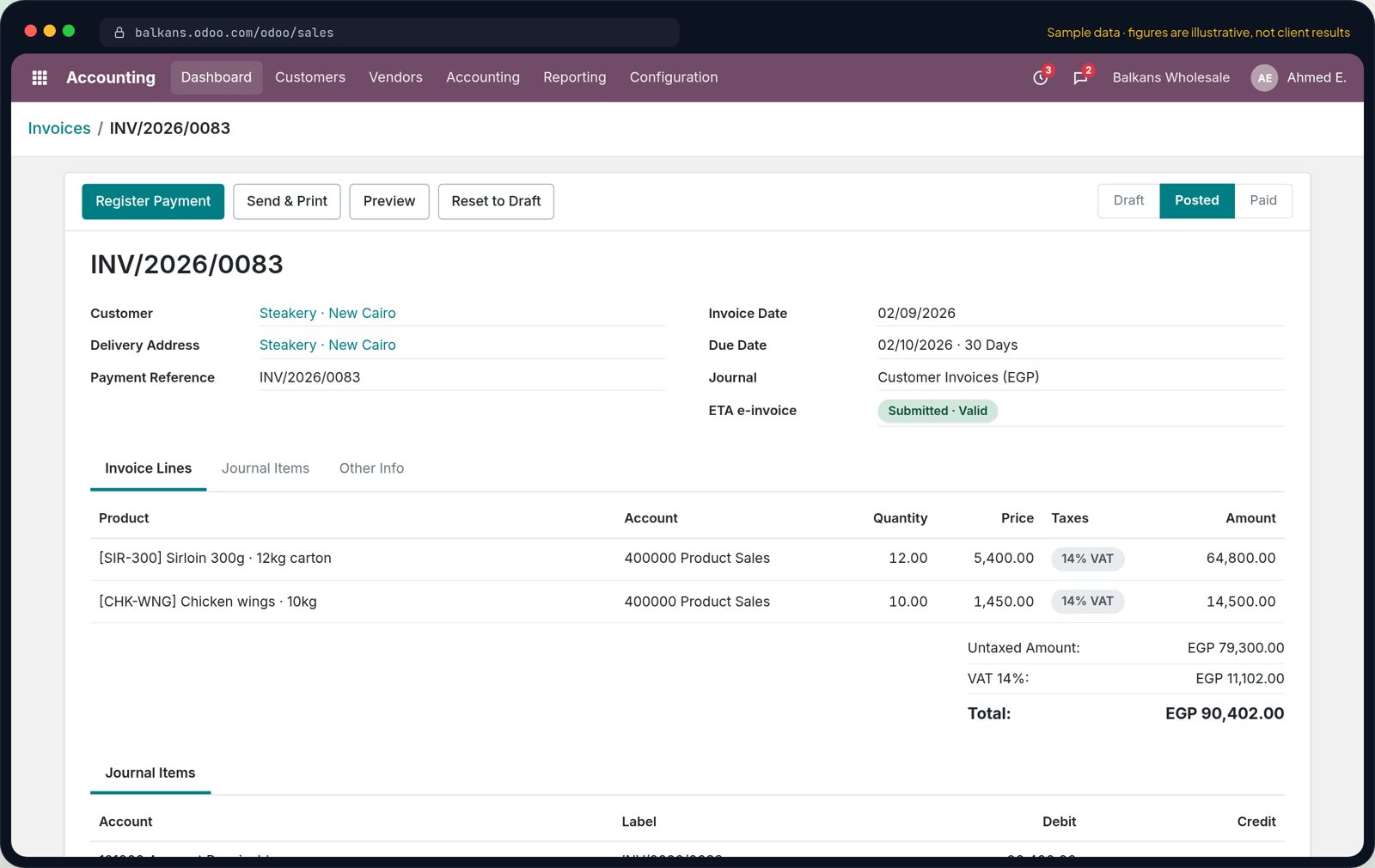1375x868 pixels.
Task: Click price 1,450.00 cell
Action: [x=1003, y=602]
